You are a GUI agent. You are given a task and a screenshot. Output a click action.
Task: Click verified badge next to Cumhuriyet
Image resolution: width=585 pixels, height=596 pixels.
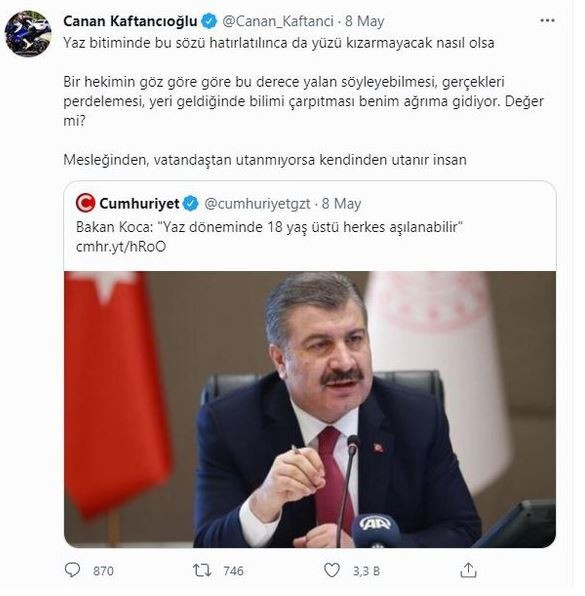click(191, 204)
